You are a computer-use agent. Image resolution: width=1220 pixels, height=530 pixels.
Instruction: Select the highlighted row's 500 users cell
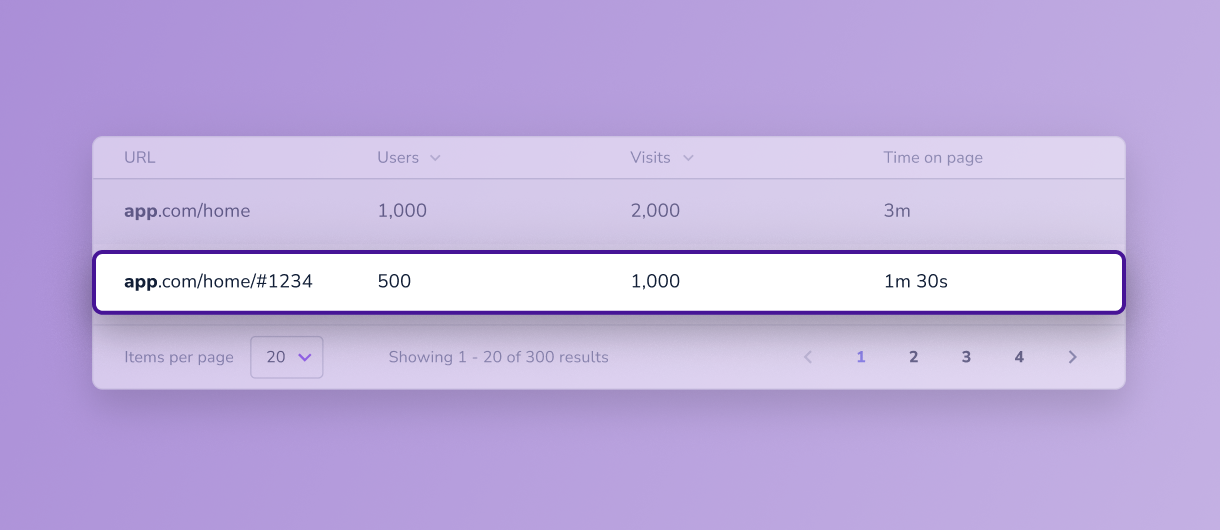click(394, 282)
